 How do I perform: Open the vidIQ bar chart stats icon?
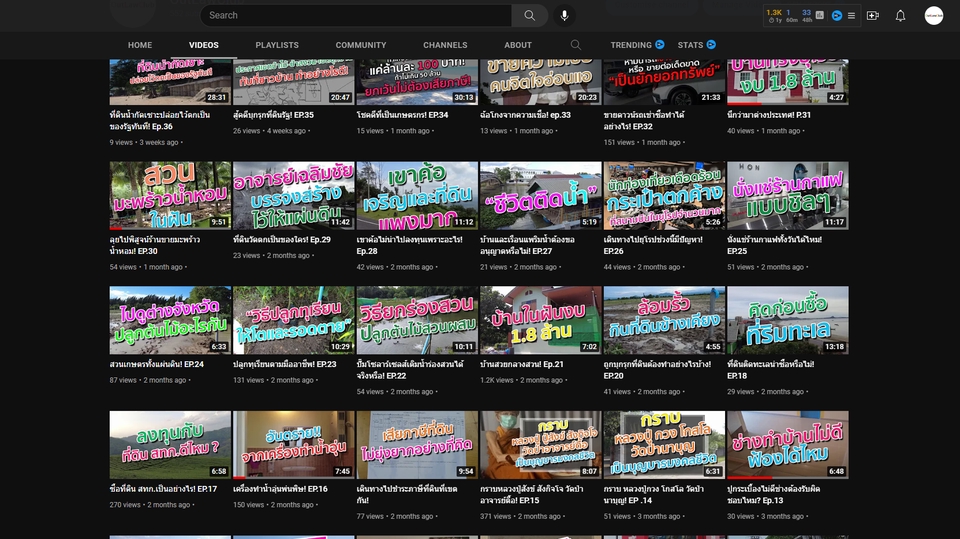point(820,15)
